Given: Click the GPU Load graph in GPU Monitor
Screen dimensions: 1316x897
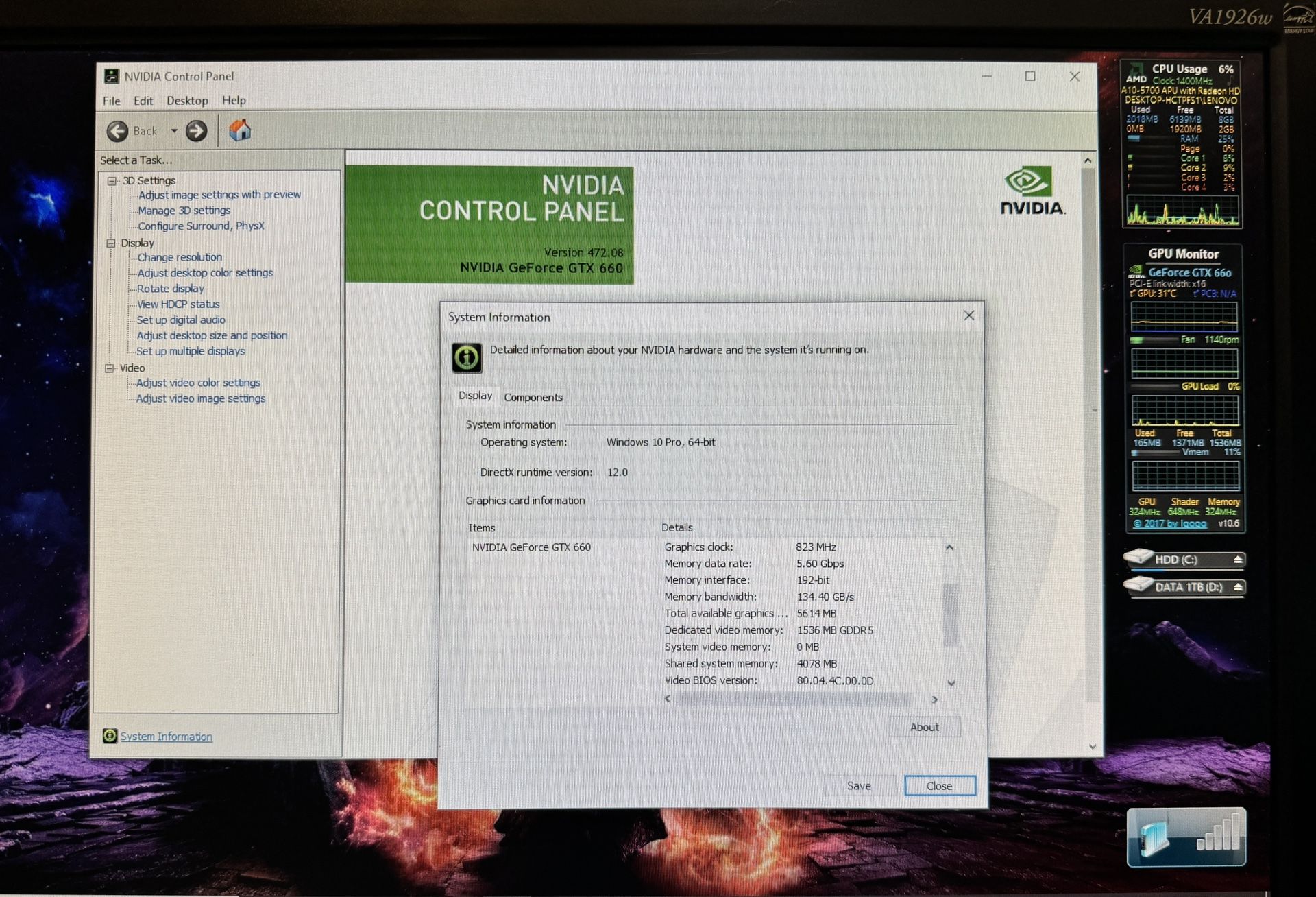Looking at the screenshot, I should [x=1184, y=411].
